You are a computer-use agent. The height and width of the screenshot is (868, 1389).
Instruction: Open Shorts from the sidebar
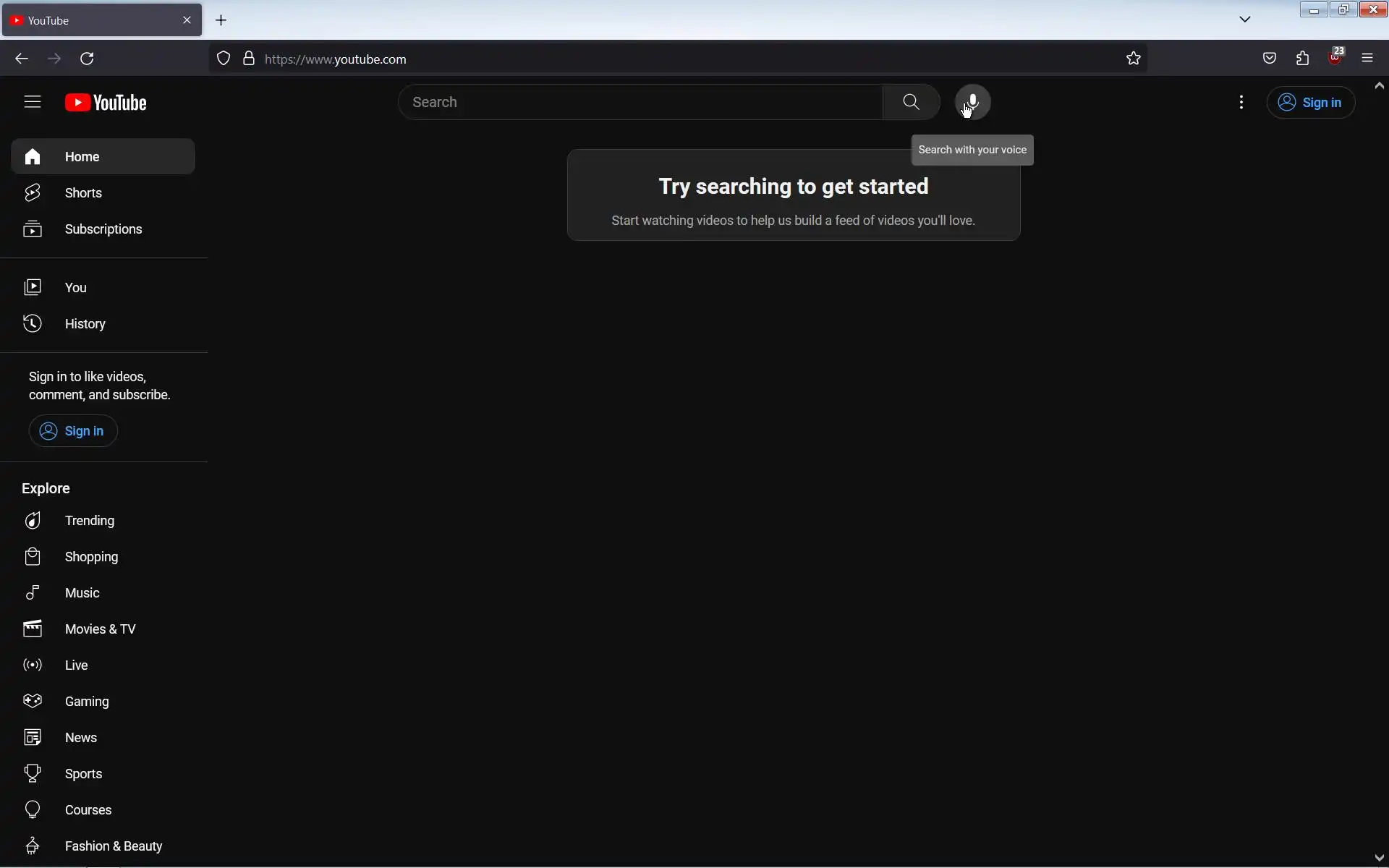tap(83, 193)
